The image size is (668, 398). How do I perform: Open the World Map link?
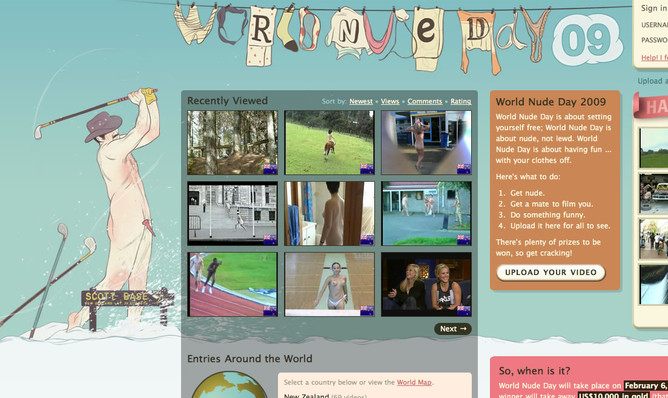click(x=414, y=382)
